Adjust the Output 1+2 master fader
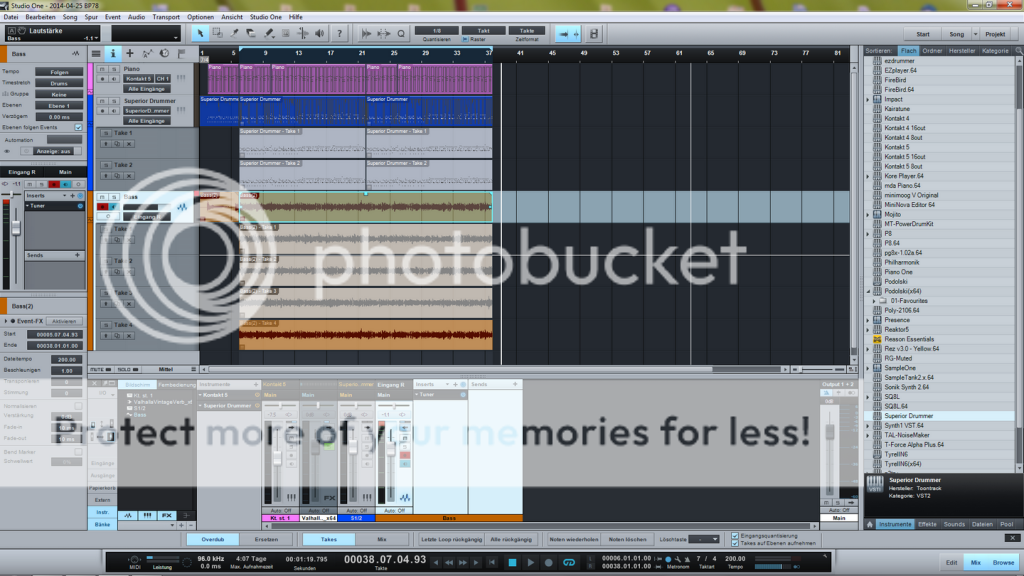This screenshot has height=576, width=1024. pyautogui.click(x=830, y=432)
